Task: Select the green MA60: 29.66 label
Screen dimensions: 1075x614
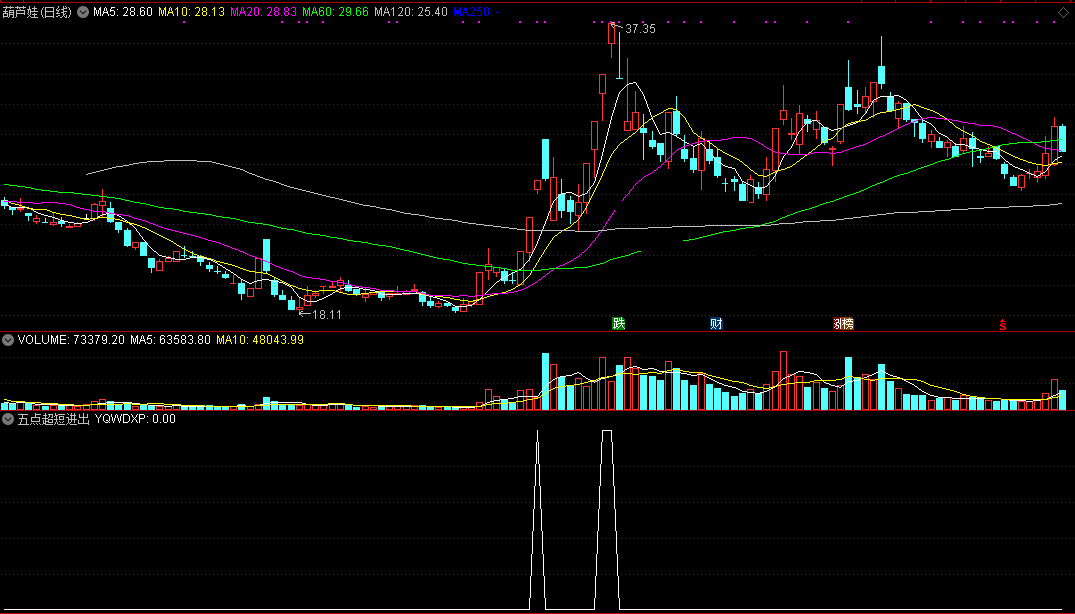Action: tap(335, 12)
